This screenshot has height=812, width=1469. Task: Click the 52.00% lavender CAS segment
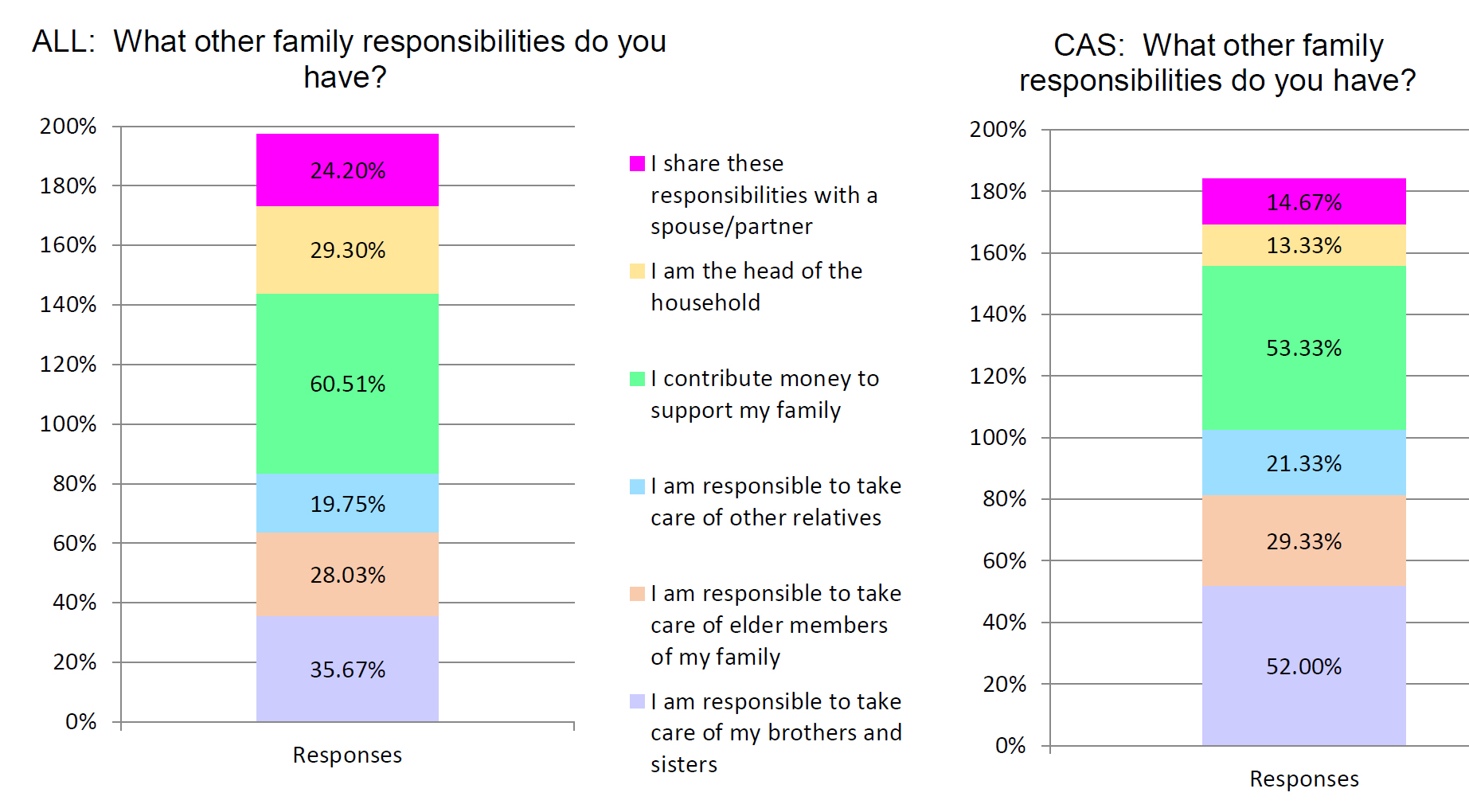click(x=1303, y=666)
